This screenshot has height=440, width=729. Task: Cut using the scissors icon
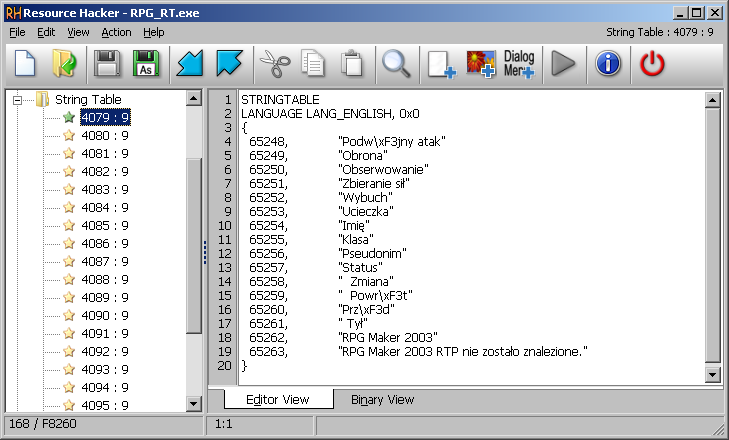pos(274,64)
